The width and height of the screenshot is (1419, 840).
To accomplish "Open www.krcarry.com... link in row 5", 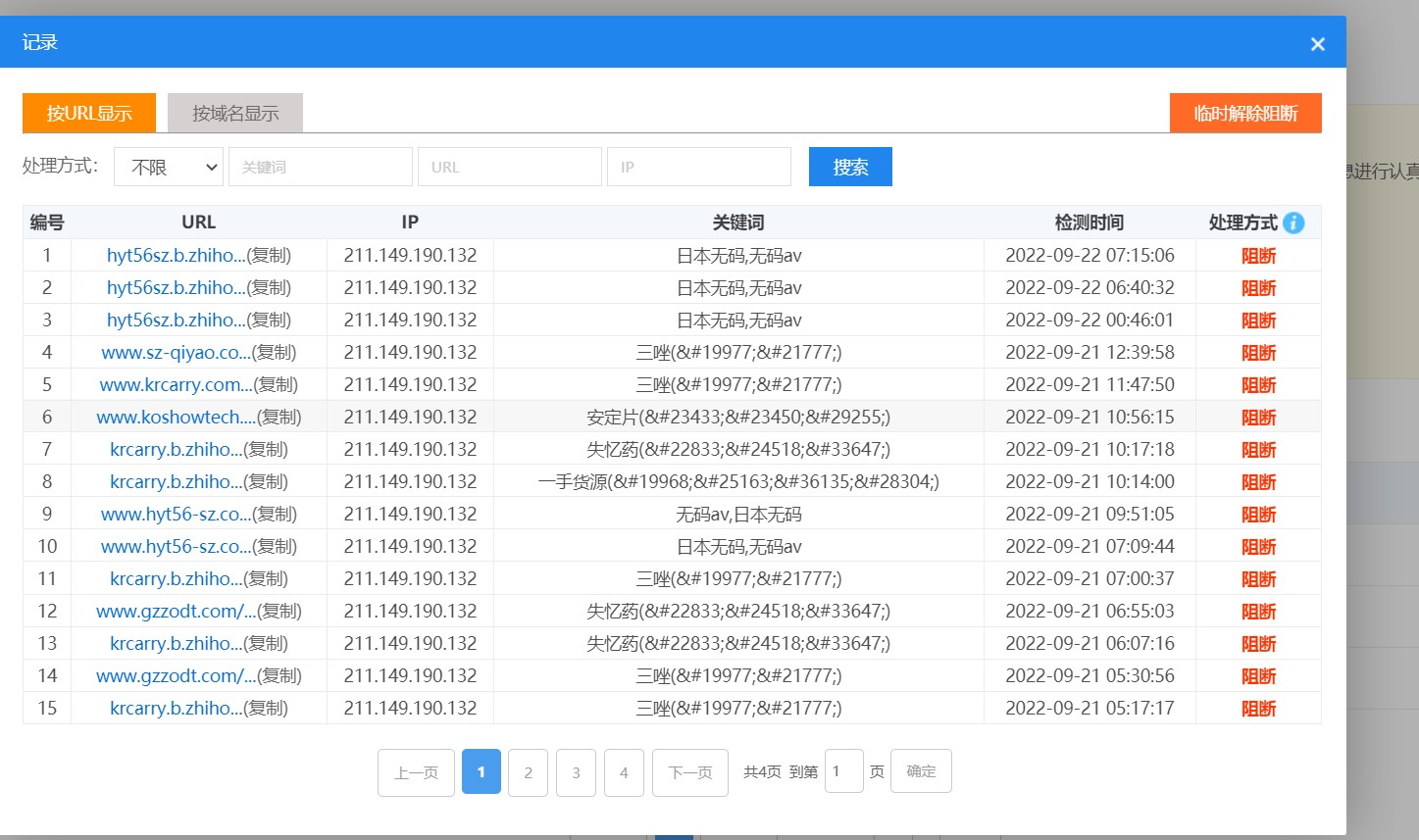I will (x=176, y=384).
